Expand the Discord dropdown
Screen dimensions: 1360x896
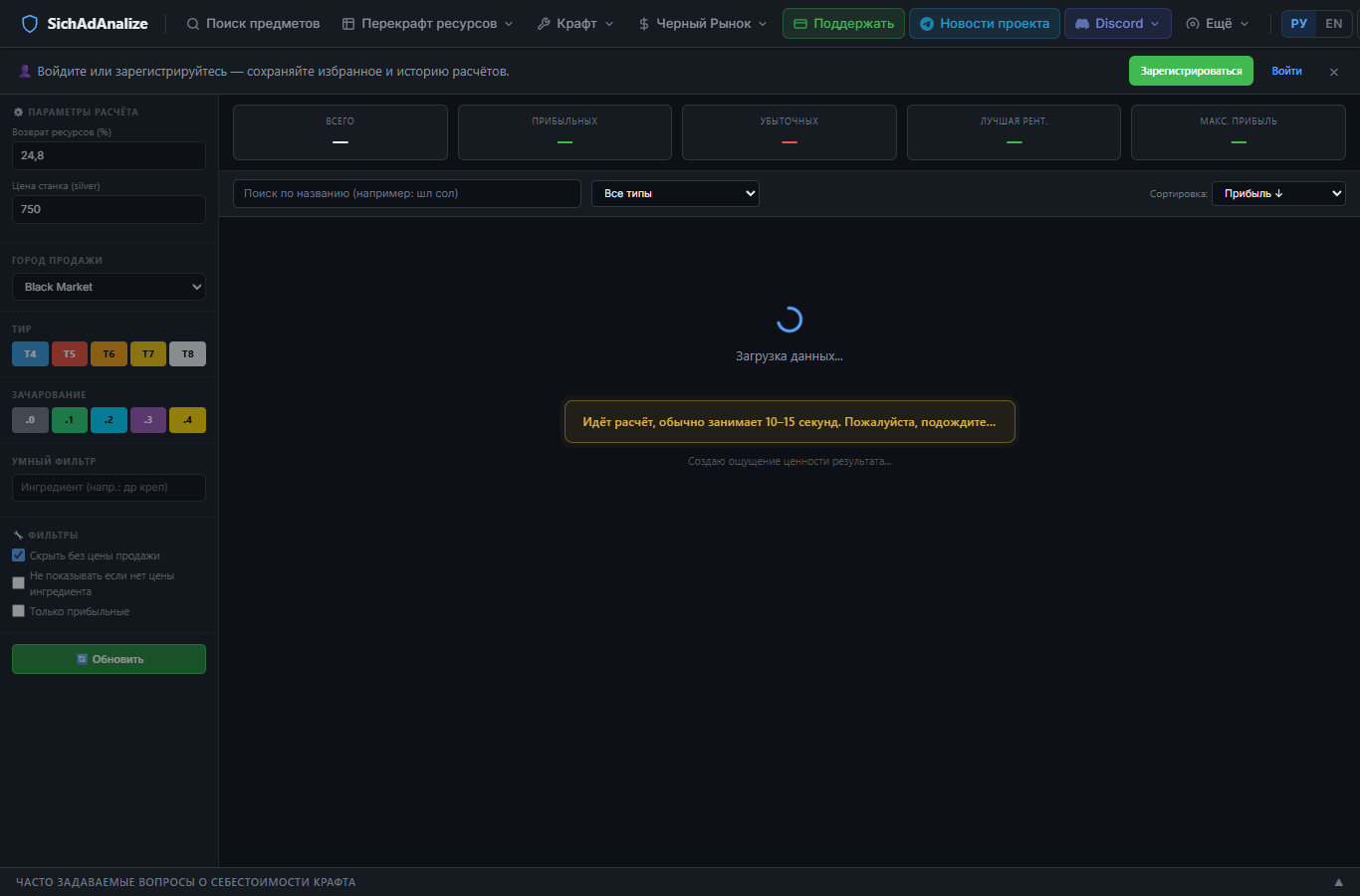tap(1118, 24)
